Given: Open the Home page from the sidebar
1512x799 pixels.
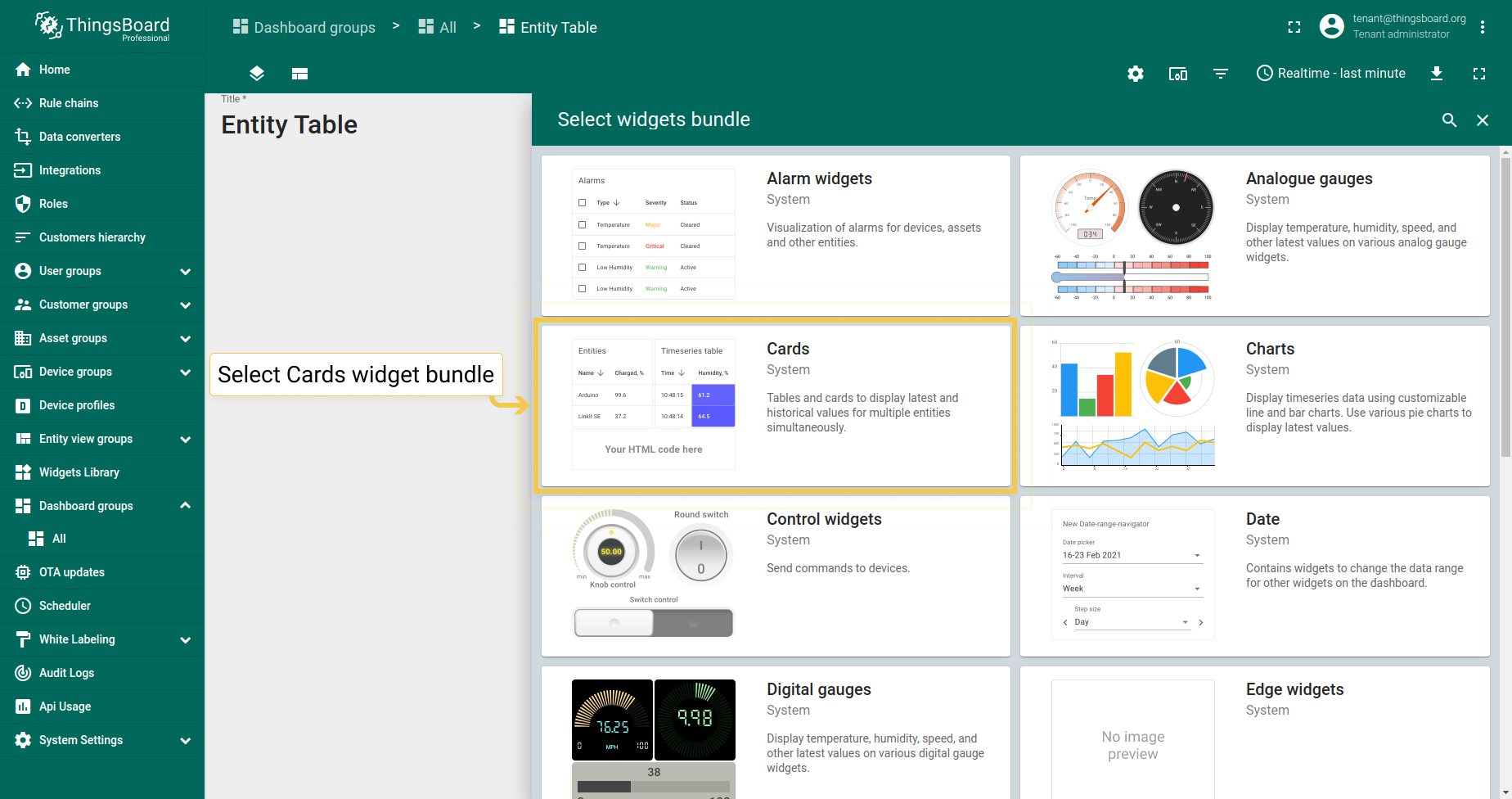Looking at the screenshot, I should tap(102, 70).
